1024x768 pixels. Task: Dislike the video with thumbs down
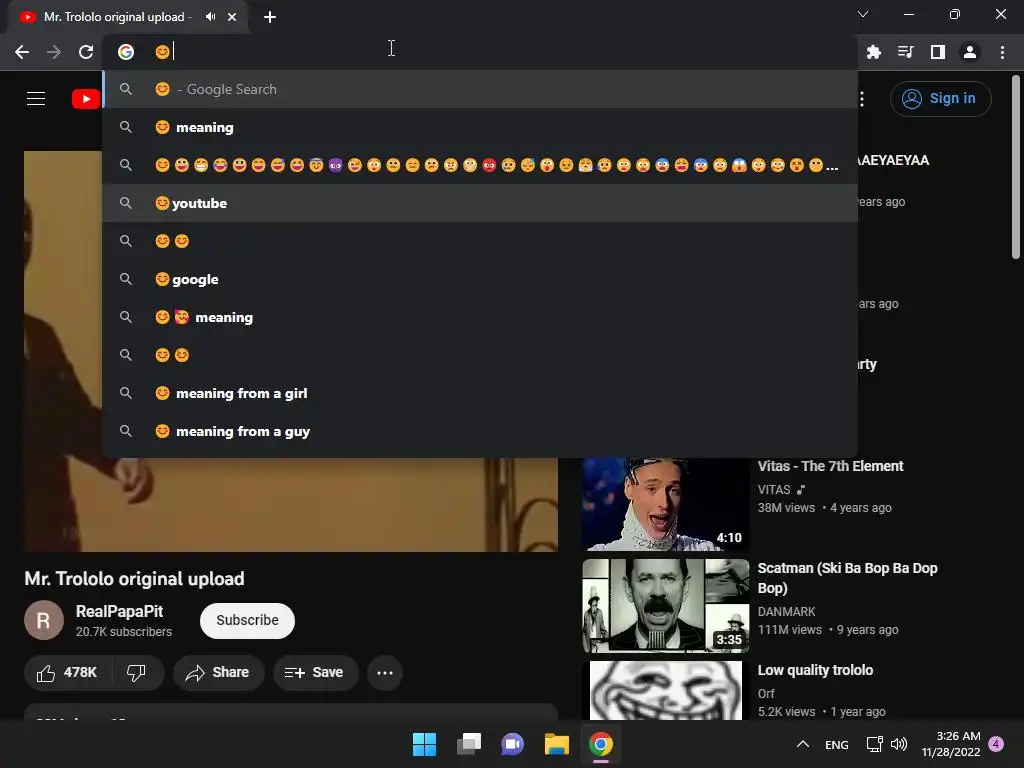point(136,673)
